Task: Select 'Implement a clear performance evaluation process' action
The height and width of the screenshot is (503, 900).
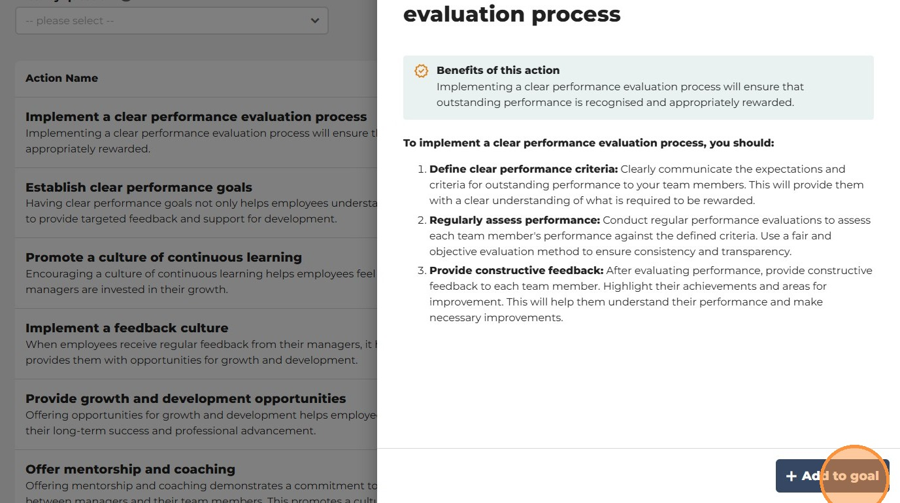Action: [196, 117]
